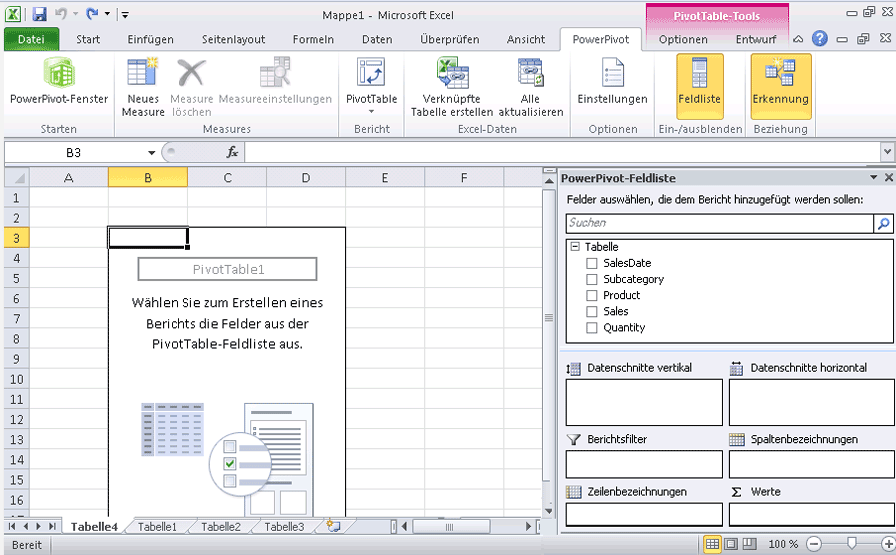Switch to sheet Tabelle1
The width and height of the screenshot is (896, 555).
[157, 526]
